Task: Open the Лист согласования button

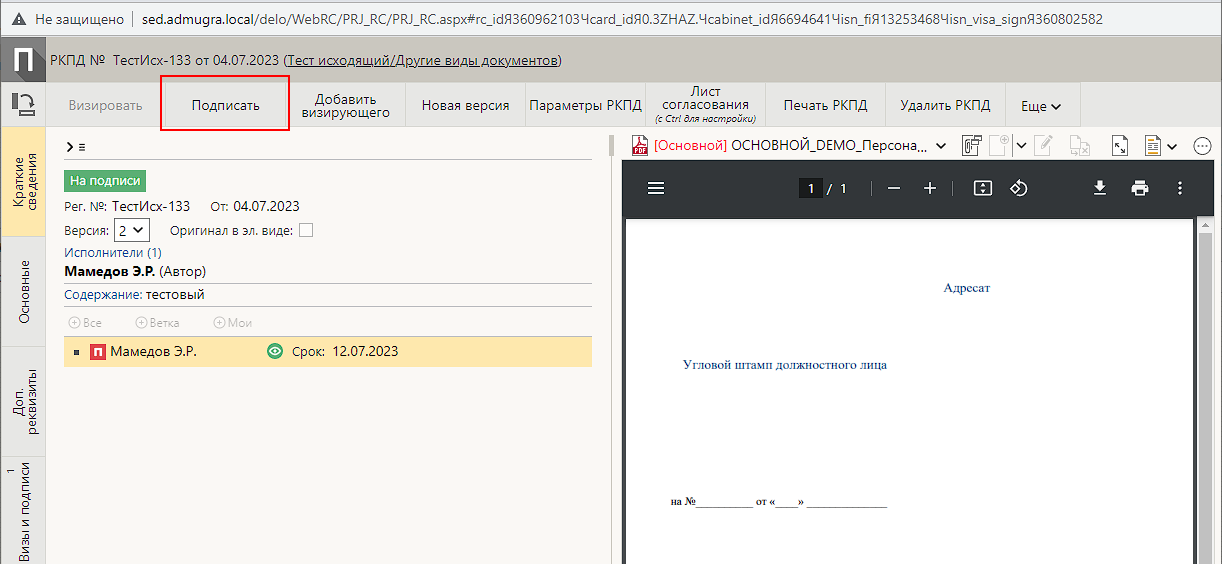Action: (x=705, y=105)
